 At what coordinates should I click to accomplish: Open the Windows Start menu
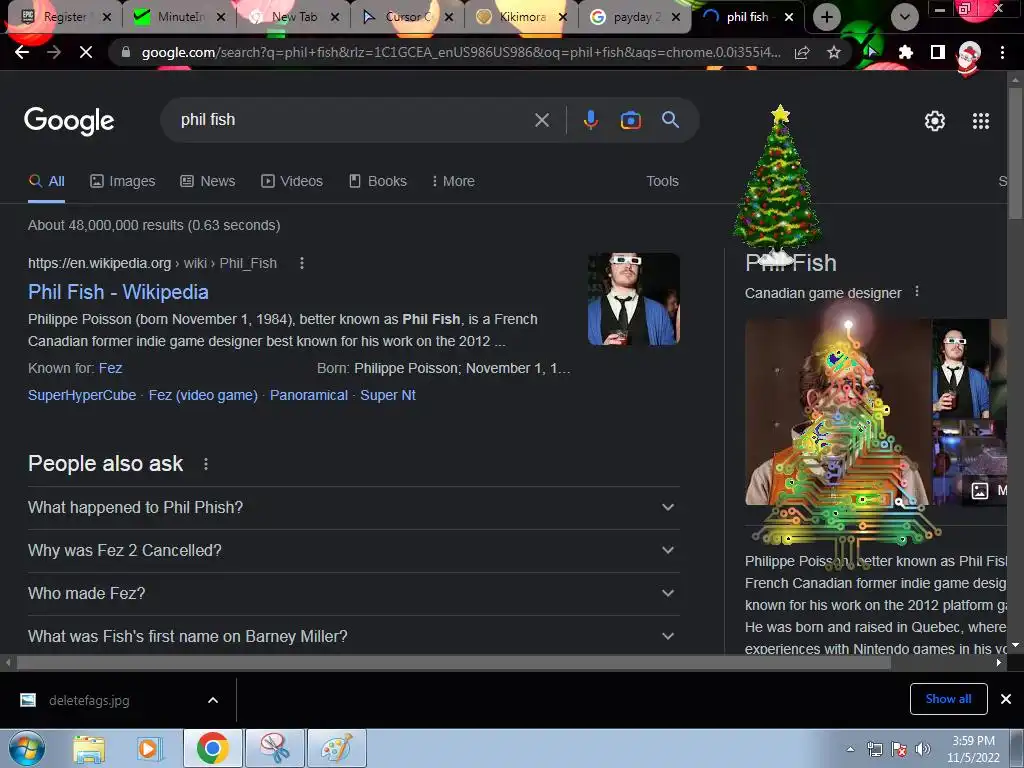pyautogui.click(x=27, y=748)
